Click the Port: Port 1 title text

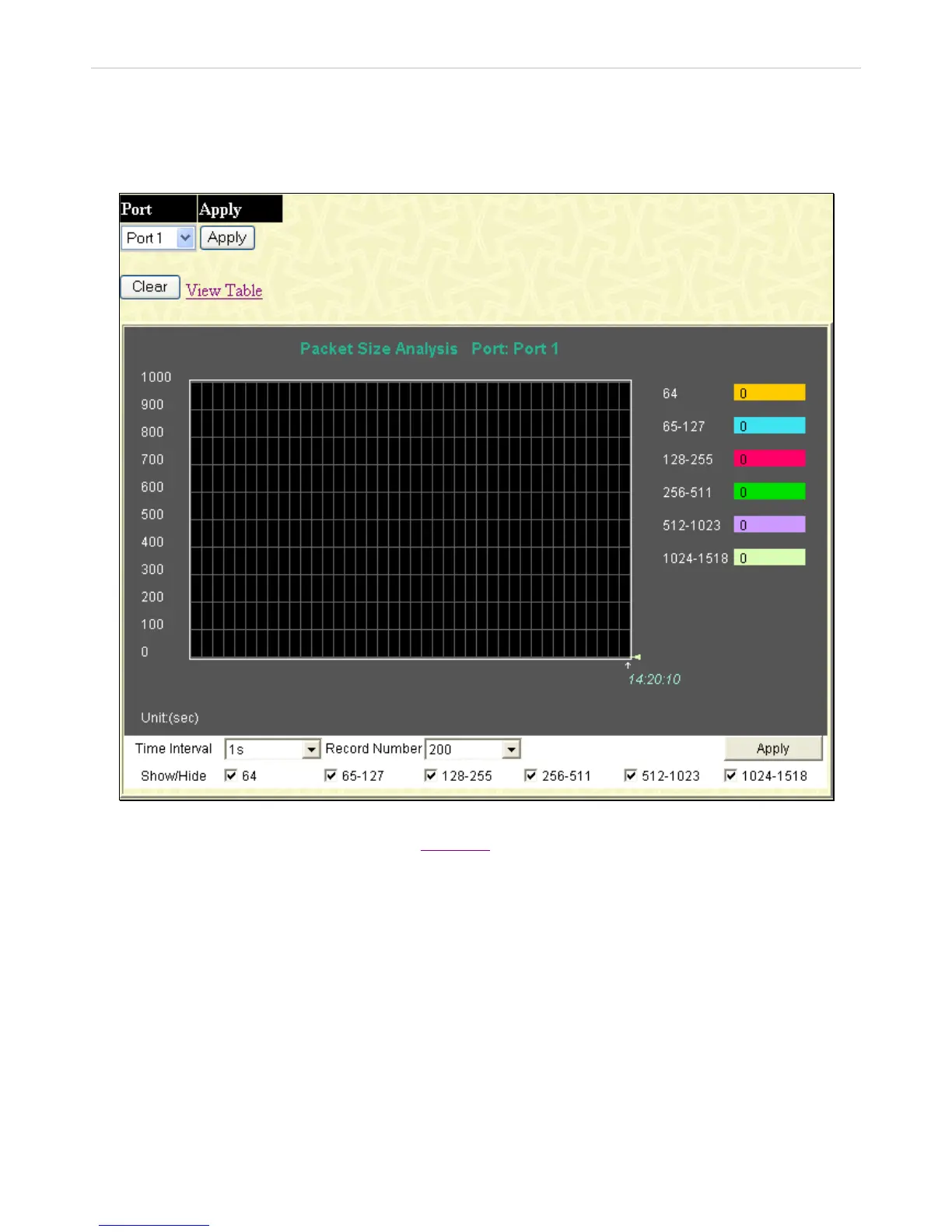[515, 348]
